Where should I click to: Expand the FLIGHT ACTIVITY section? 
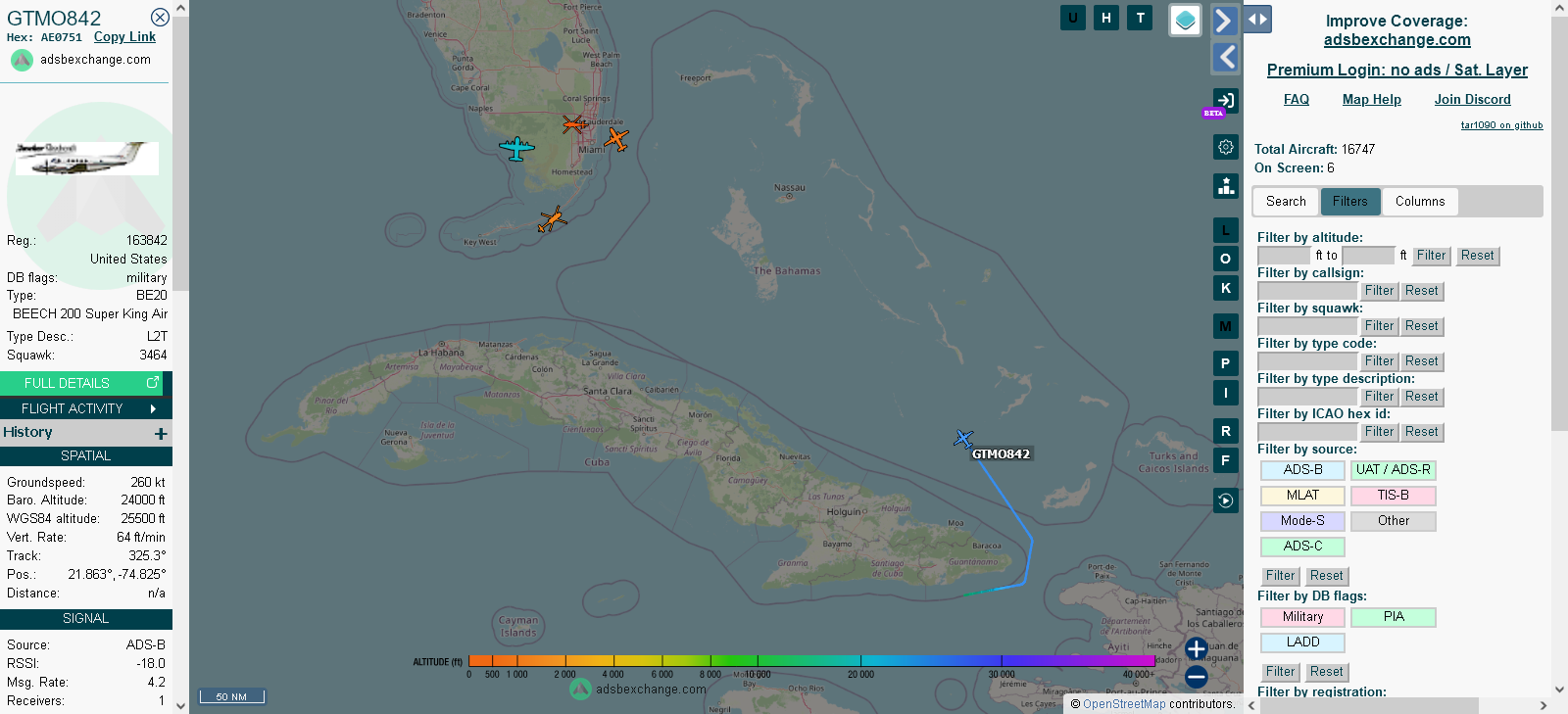86,408
